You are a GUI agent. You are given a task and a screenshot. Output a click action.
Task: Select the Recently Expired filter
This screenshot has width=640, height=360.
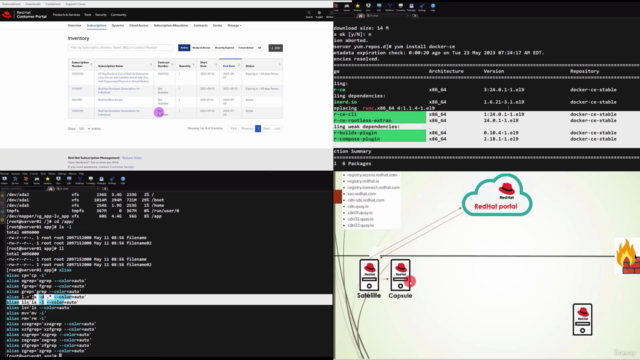[224, 48]
